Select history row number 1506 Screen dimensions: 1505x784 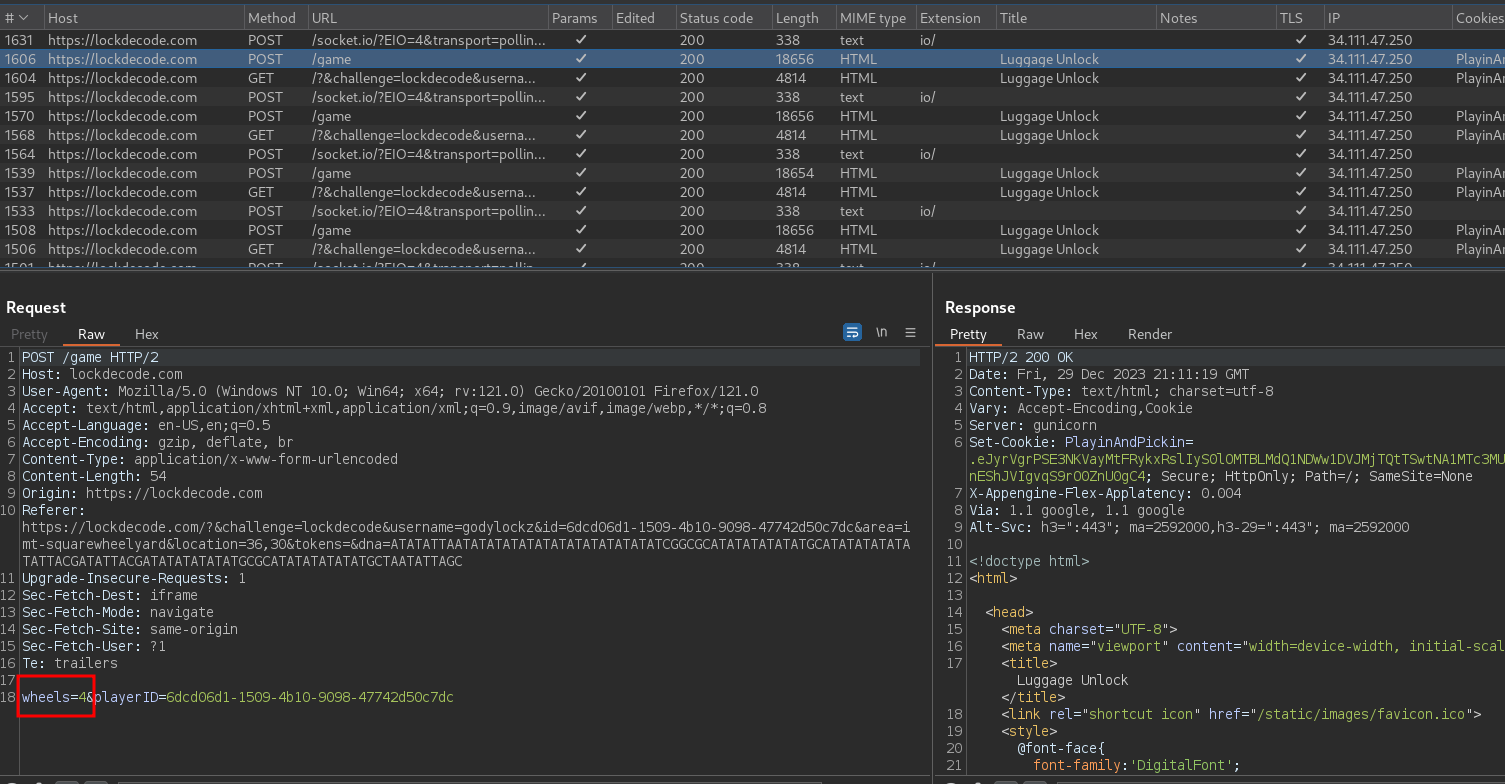(752, 249)
